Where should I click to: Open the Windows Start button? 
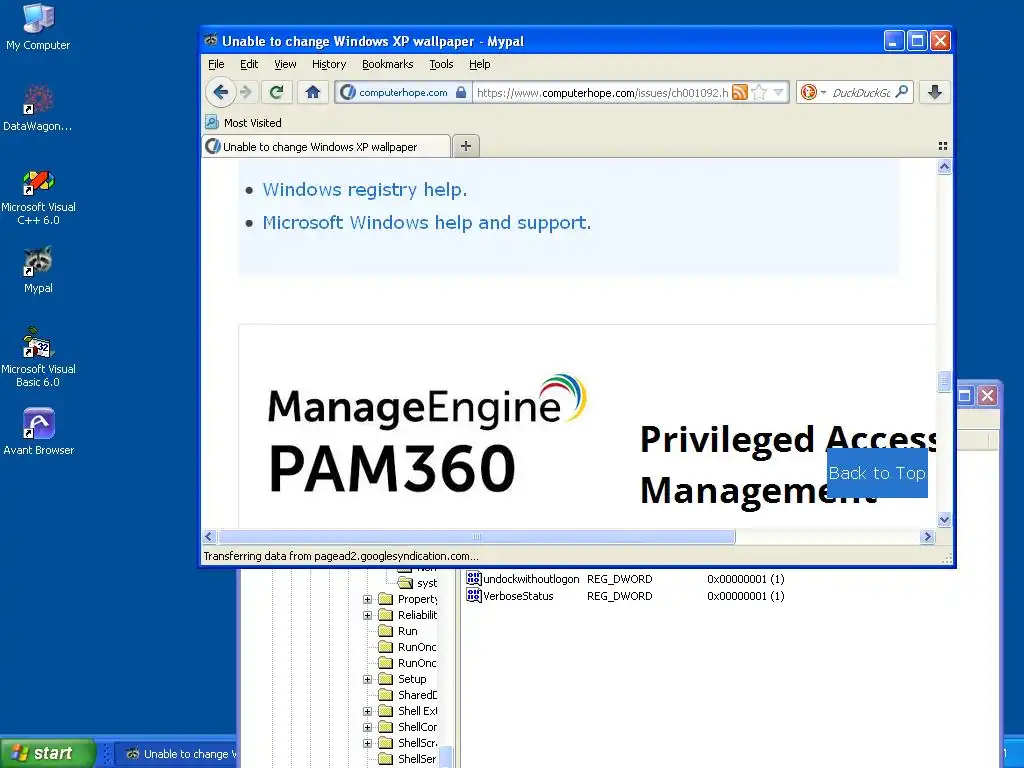tap(47, 753)
